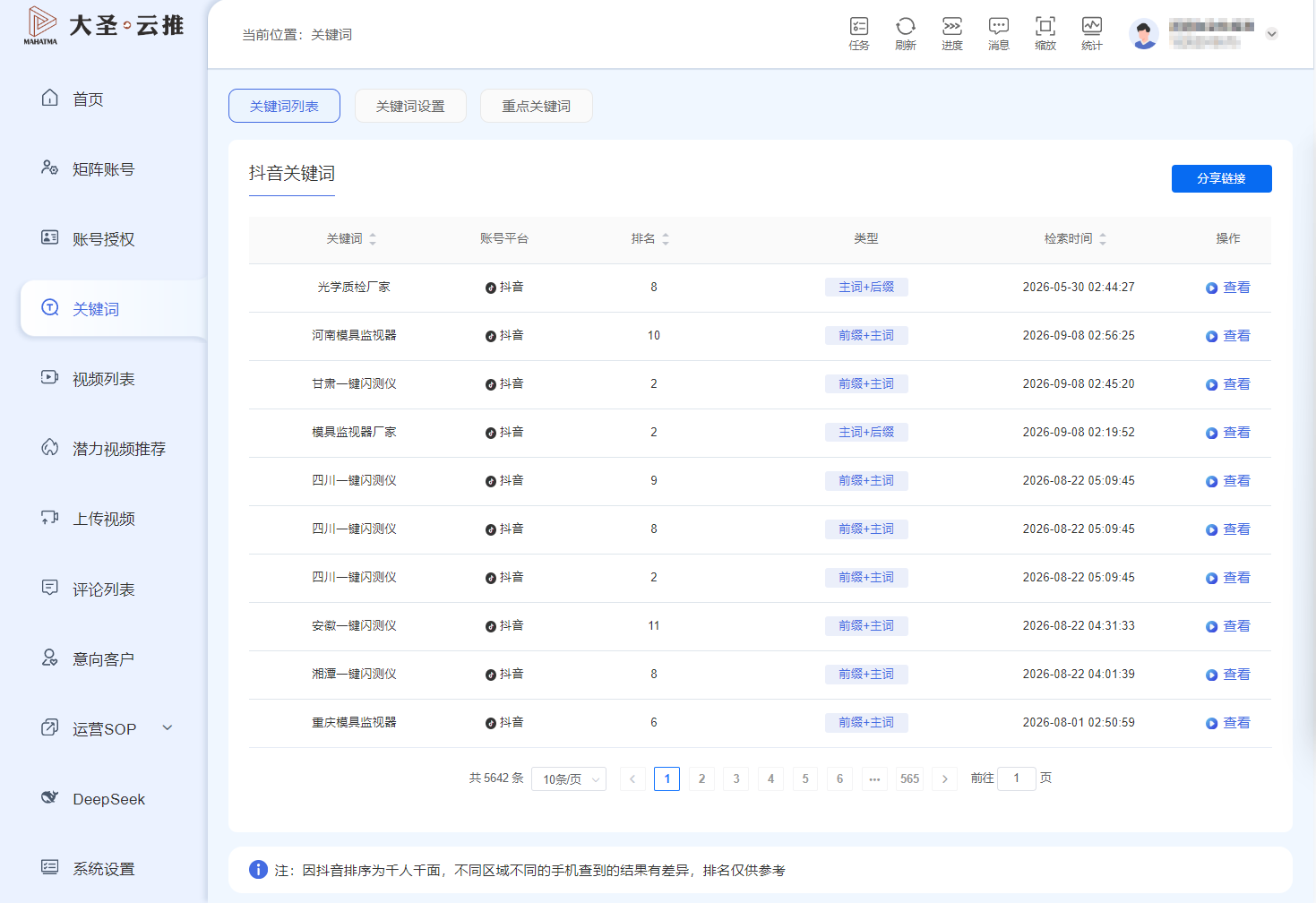Go to page 2 of results

click(701, 778)
